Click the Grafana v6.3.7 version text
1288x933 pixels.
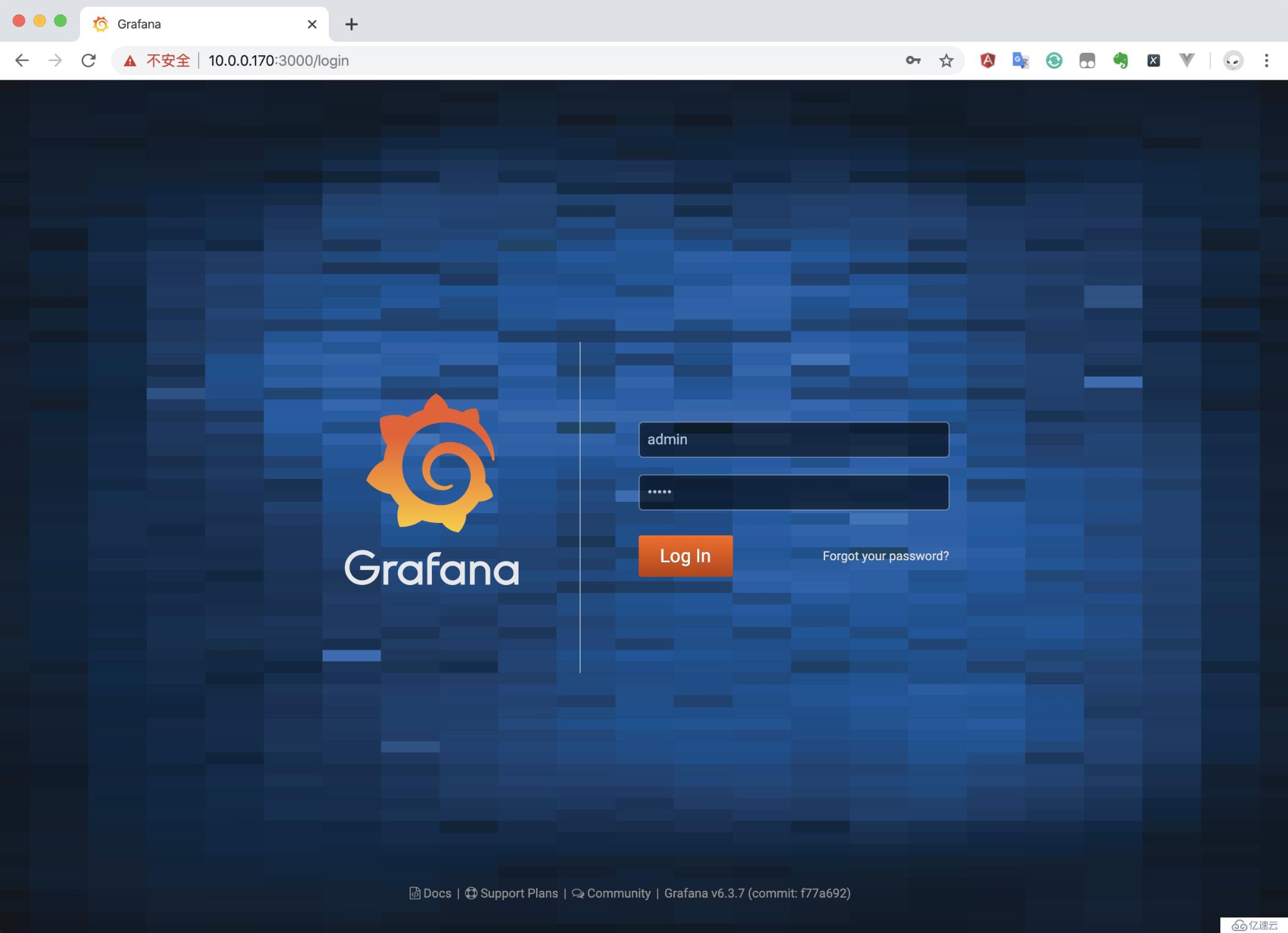click(x=757, y=893)
